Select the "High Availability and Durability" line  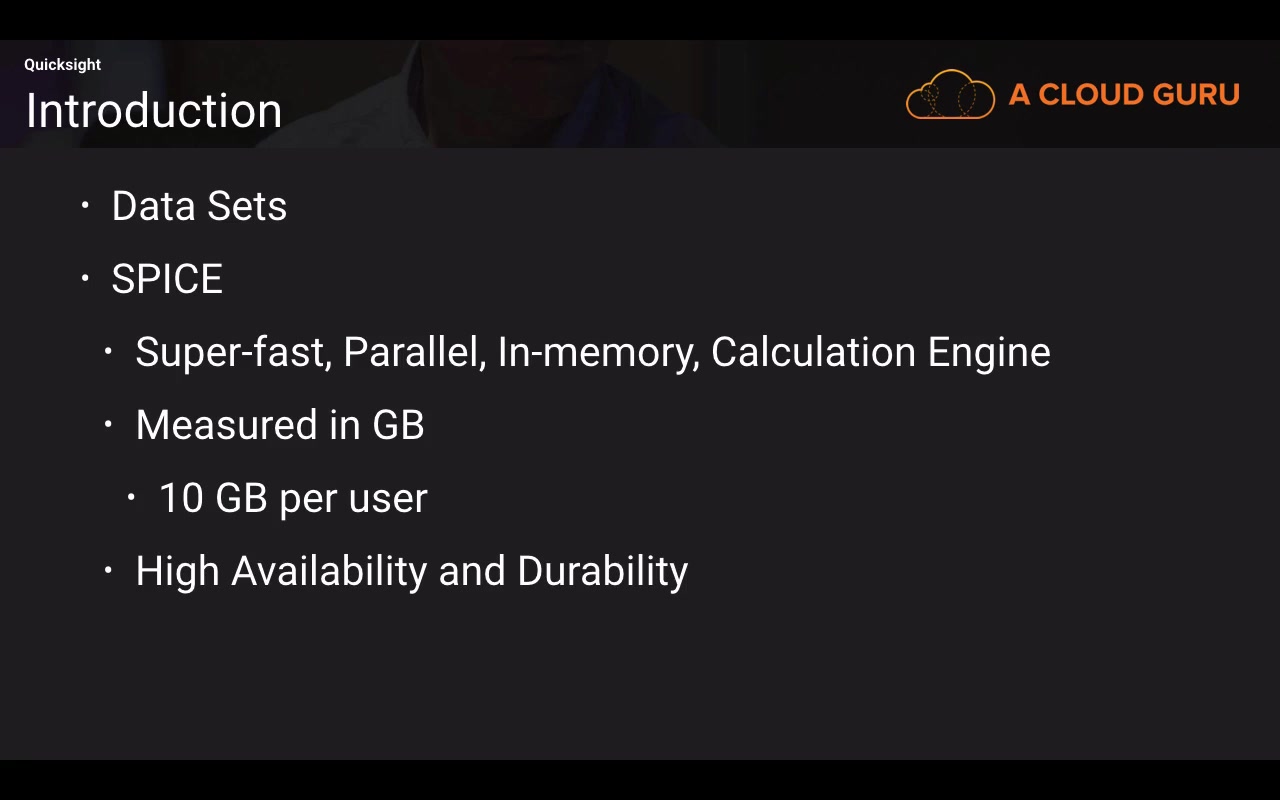pos(411,571)
